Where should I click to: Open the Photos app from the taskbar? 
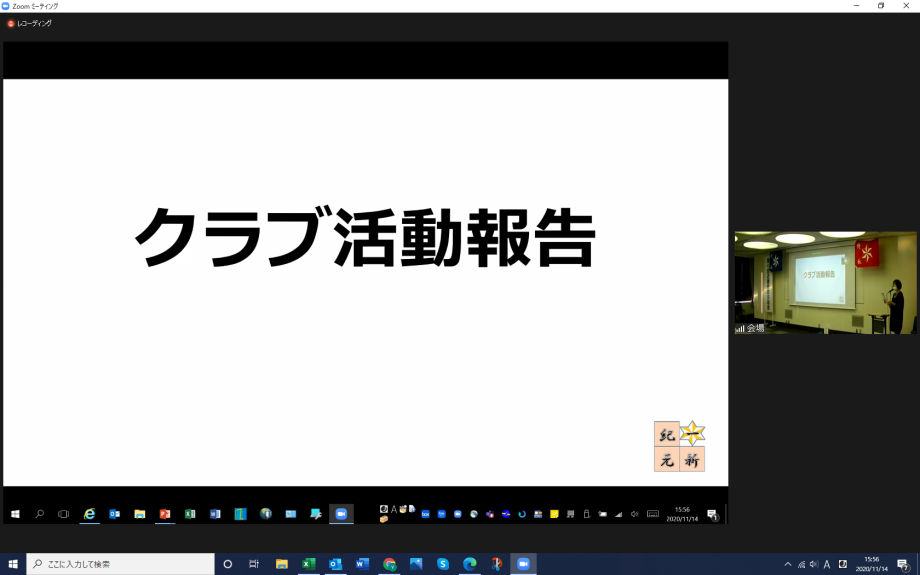[416, 564]
